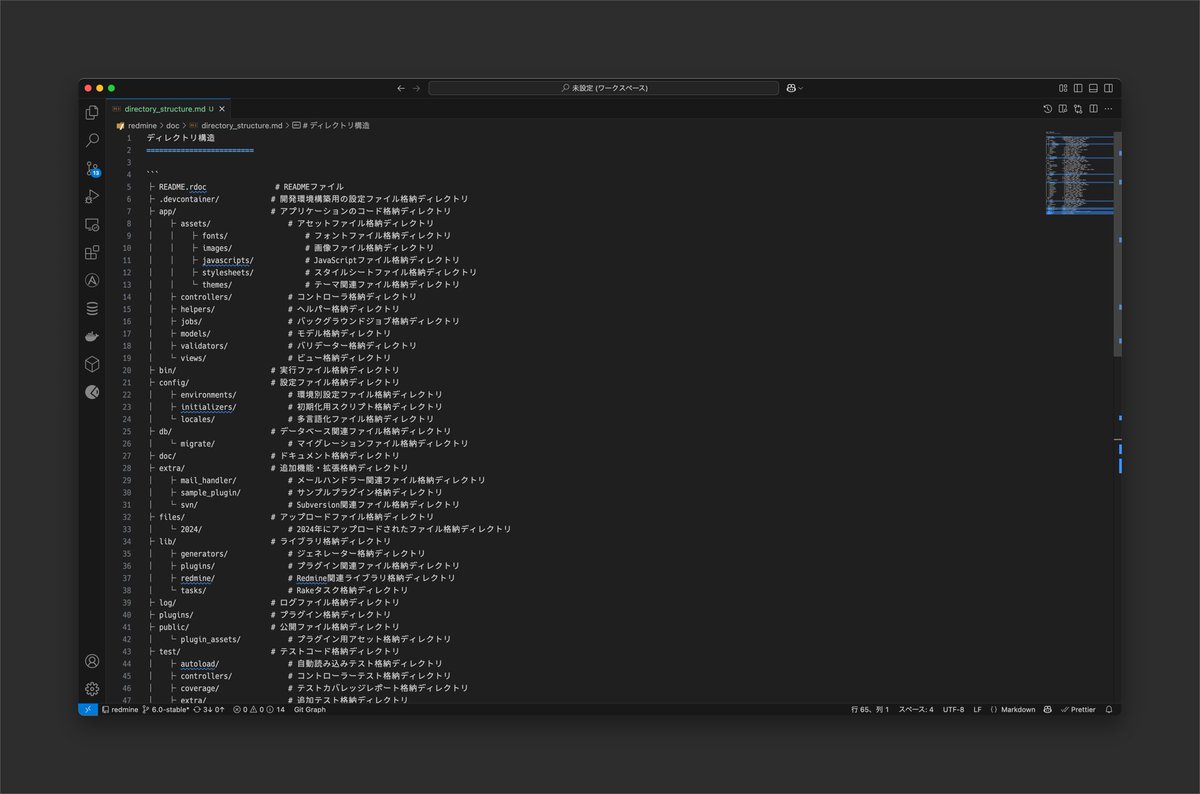The height and width of the screenshot is (794, 1200).
Task: Open Copilot status icon in status bar
Action: 1047,709
